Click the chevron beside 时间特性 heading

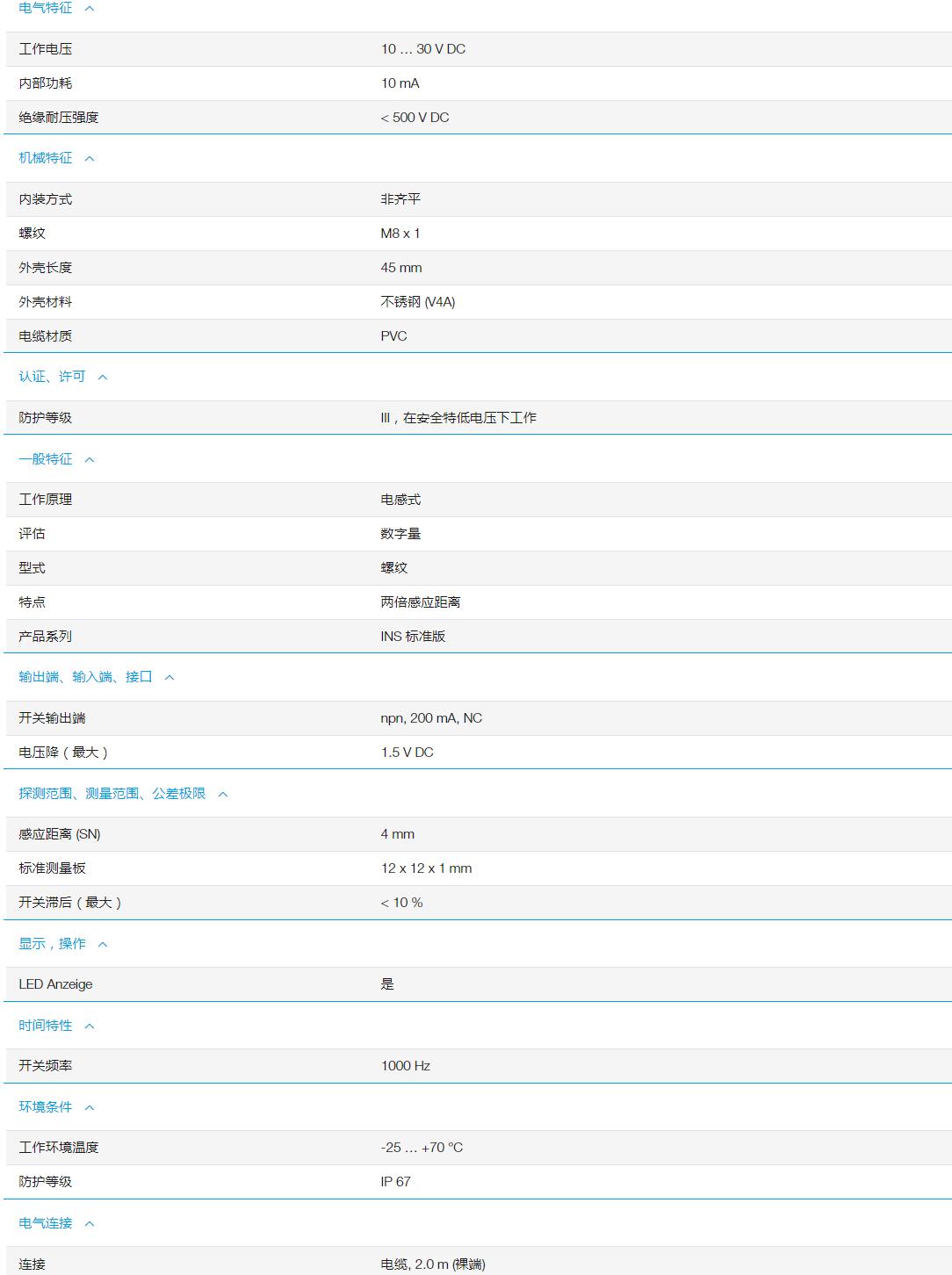tap(87, 1025)
